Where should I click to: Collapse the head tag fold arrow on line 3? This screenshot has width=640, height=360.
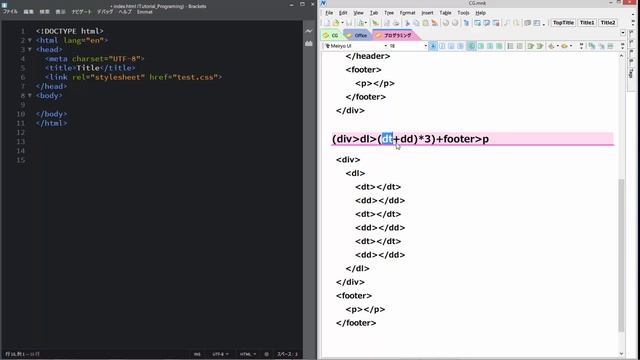tap(30, 49)
